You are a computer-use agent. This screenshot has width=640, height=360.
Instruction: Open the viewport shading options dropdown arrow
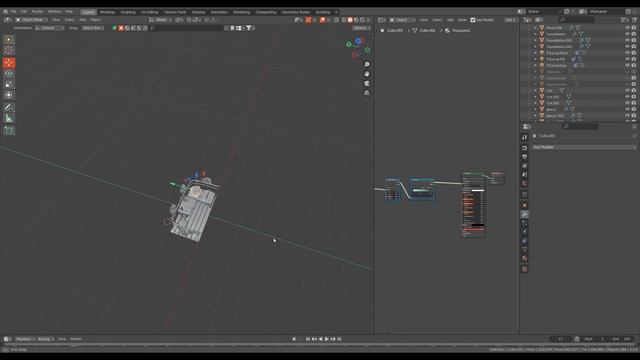tap(368, 20)
